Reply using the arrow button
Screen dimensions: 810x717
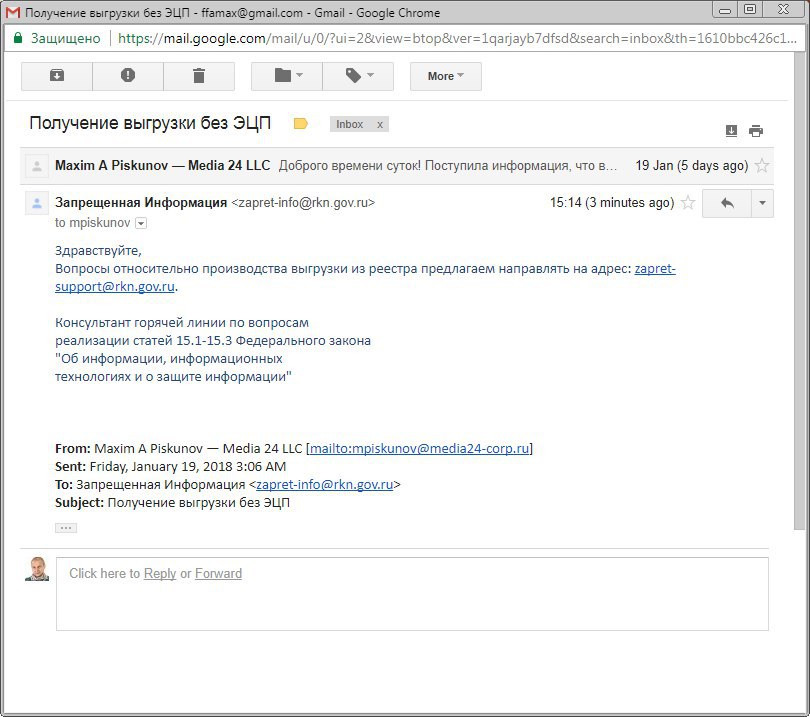click(727, 203)
